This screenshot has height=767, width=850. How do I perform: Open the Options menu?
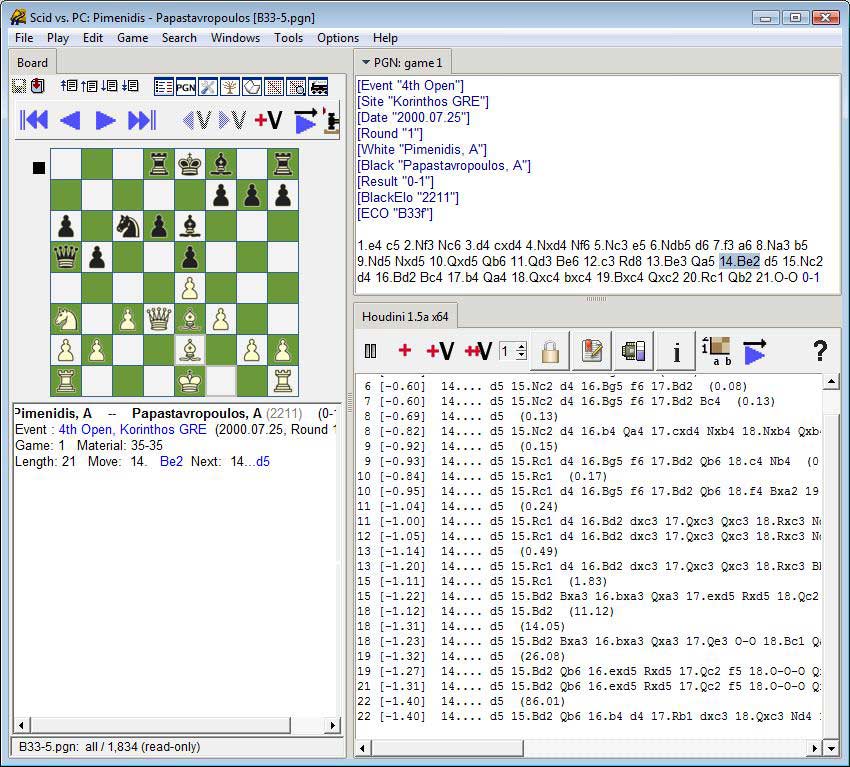[337, 38]
